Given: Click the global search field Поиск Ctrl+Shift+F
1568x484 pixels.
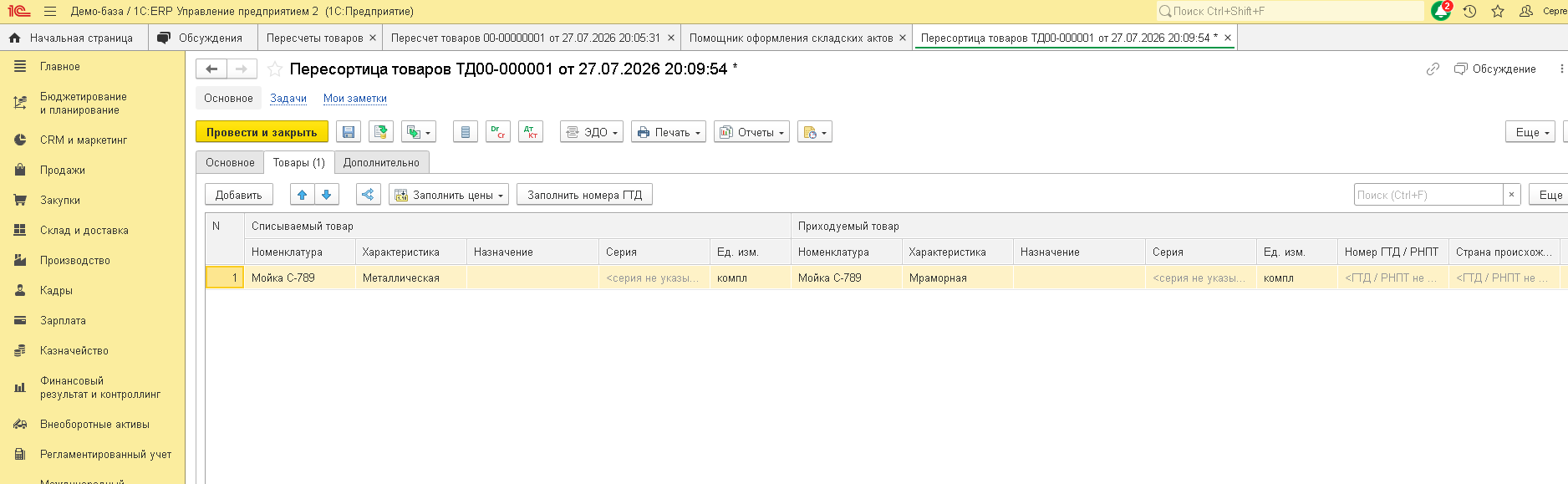Looking at the screenshot, I should click(1290, 12).
